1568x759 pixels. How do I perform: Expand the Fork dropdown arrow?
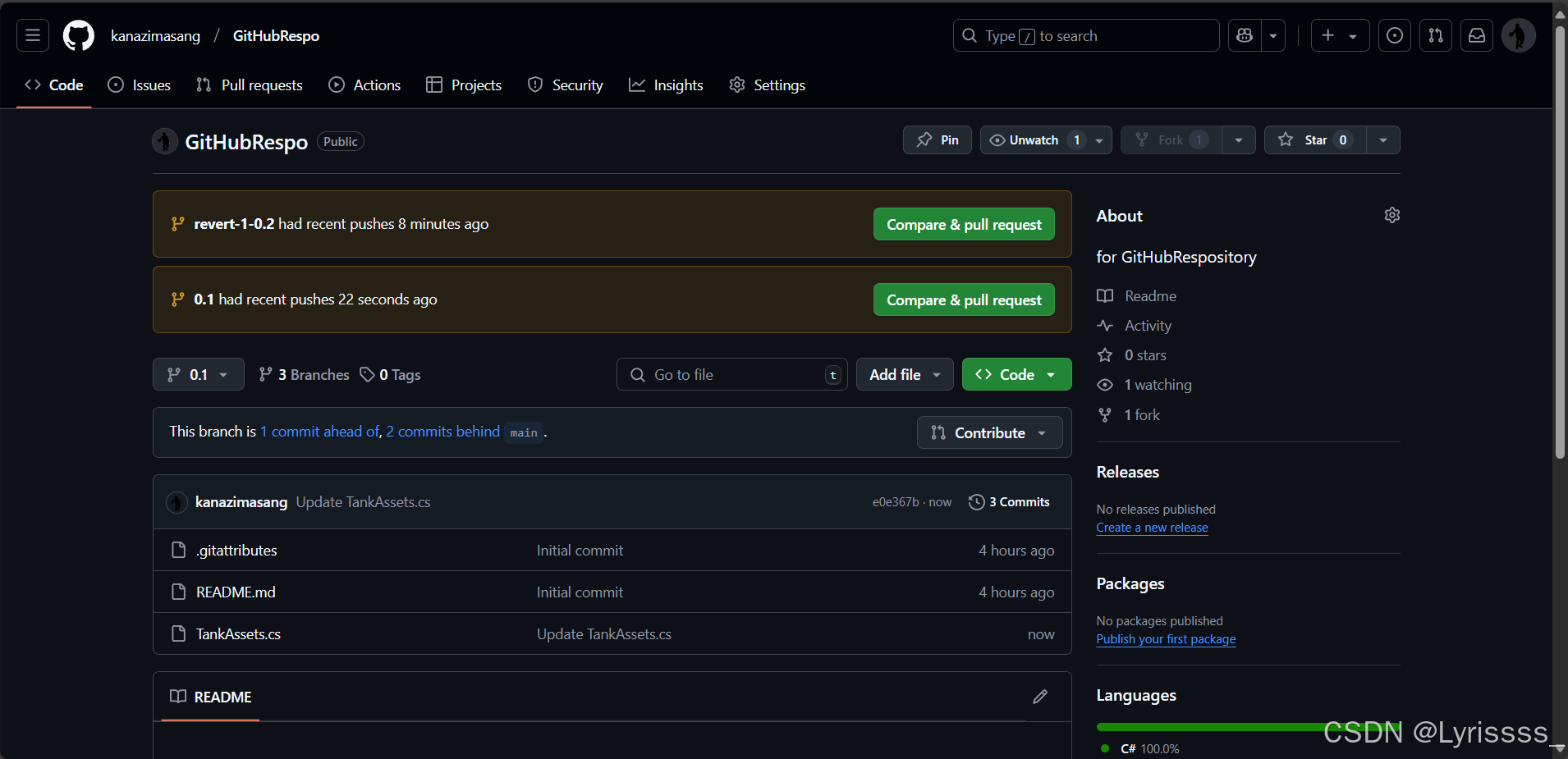click(x=1239, y=140)
